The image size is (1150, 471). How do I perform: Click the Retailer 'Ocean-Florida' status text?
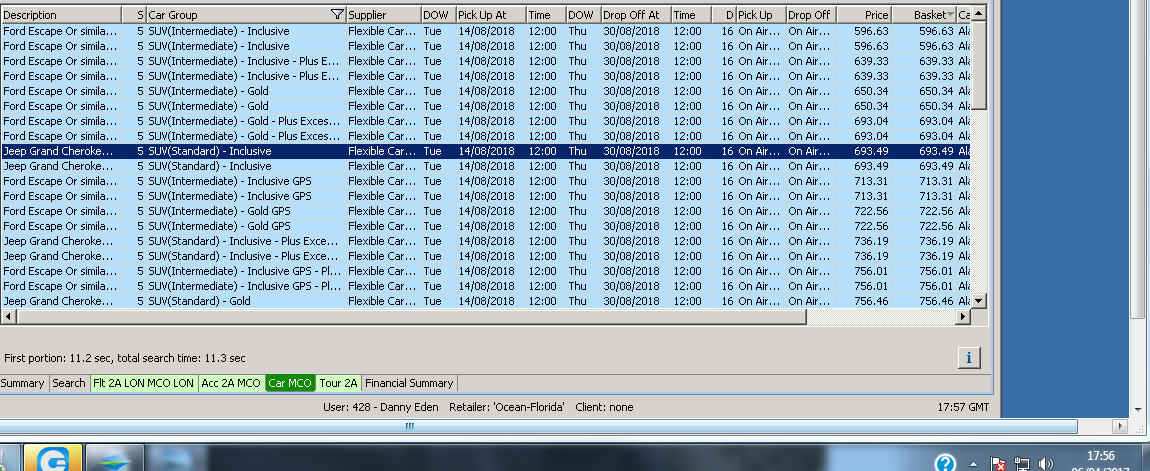click(507, 406)
